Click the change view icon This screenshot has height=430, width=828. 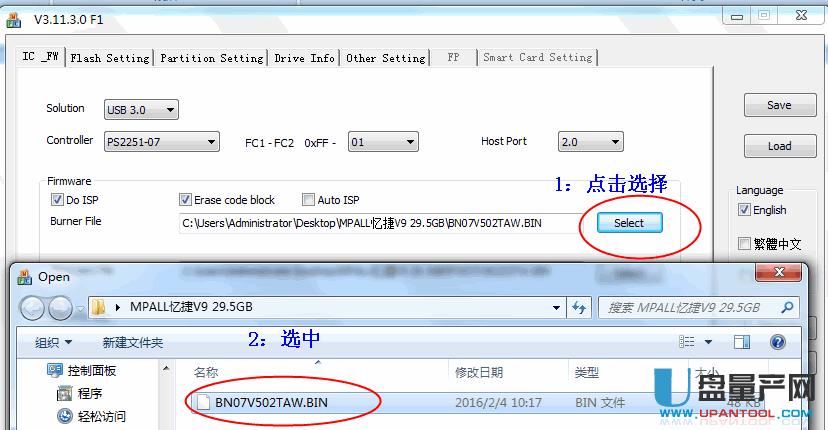tap(687, 342)
